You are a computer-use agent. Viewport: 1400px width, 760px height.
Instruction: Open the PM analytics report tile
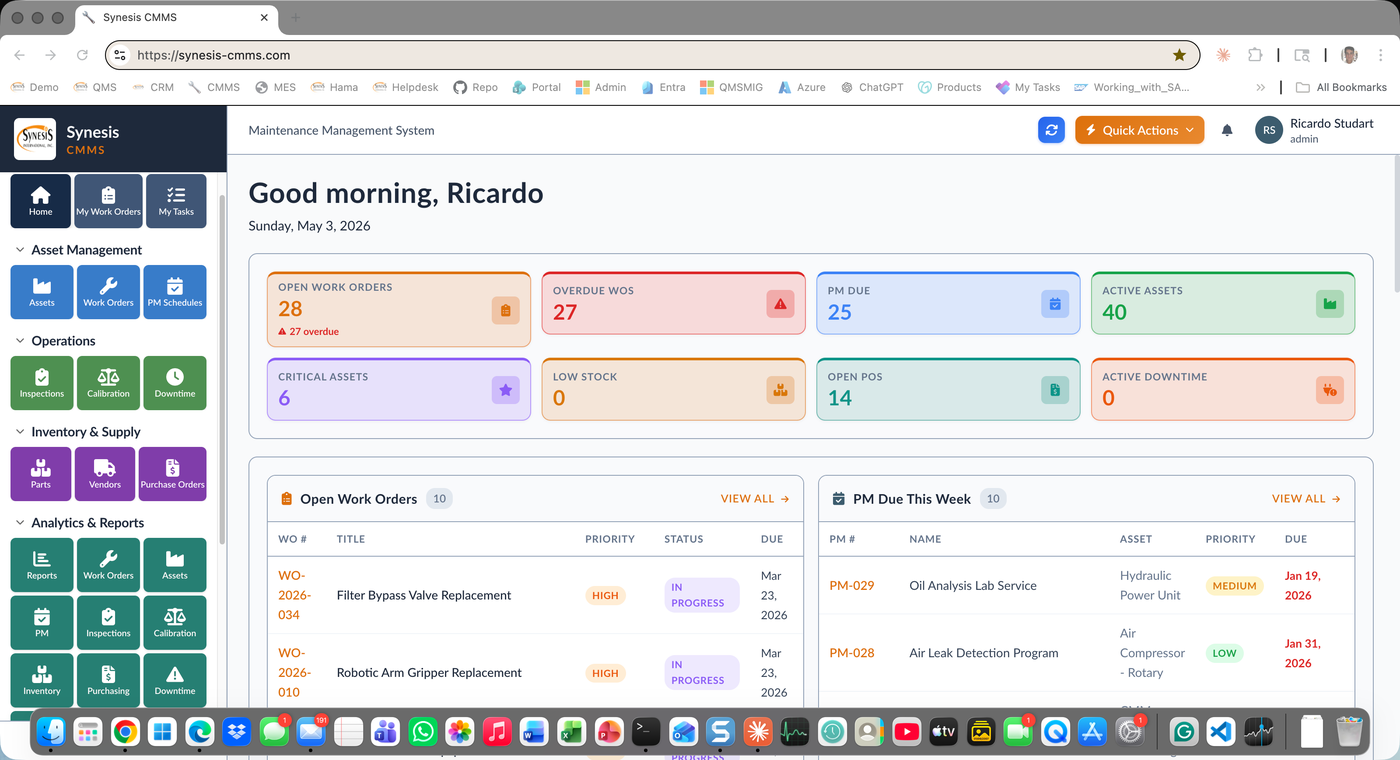pyautogui.click(x=42, y=623)
